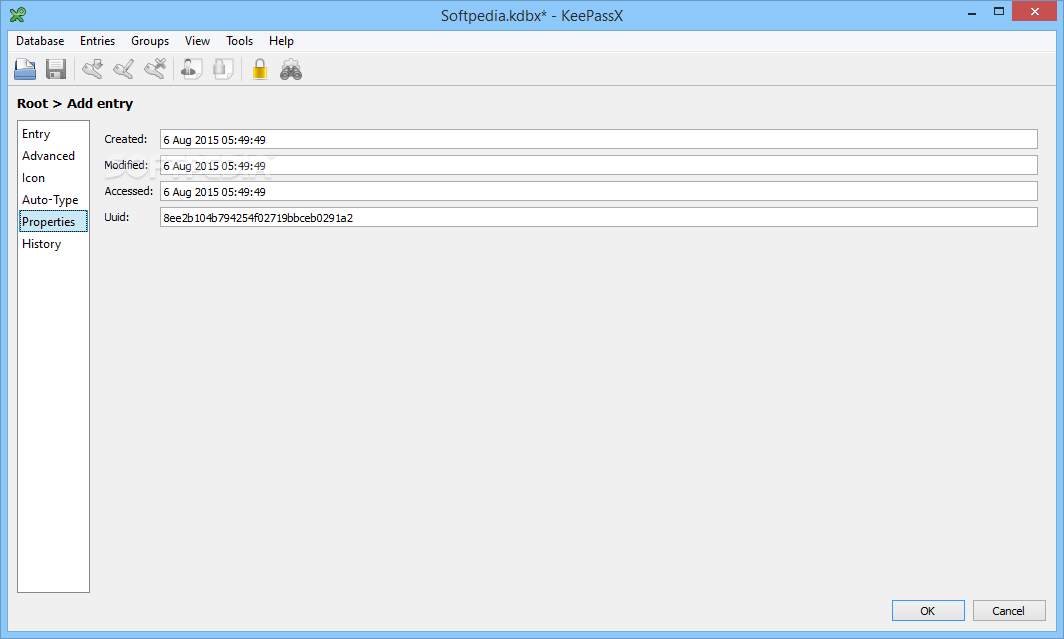Open the Database menu
Image resolution: width=1064 pixels, height=639 pixels.
(x=40, y=41)
